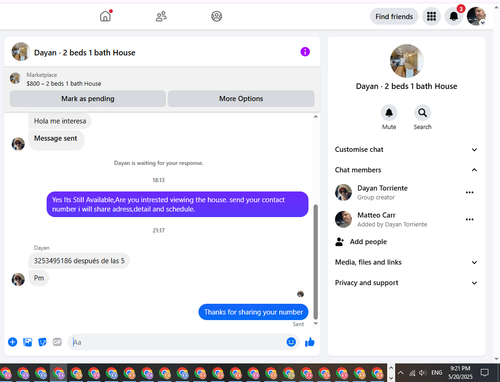Open the emoji picker smiley icon
The image size is (500, 382).
point(291,342)
